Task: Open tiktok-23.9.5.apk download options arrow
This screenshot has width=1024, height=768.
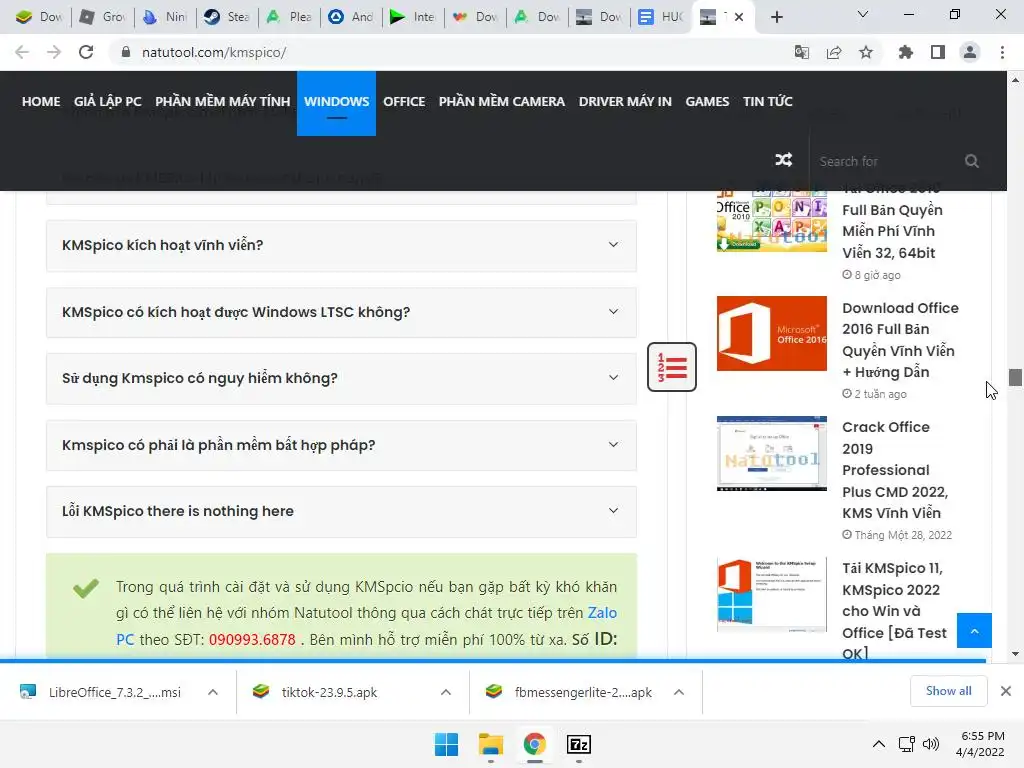Action: 446,692
